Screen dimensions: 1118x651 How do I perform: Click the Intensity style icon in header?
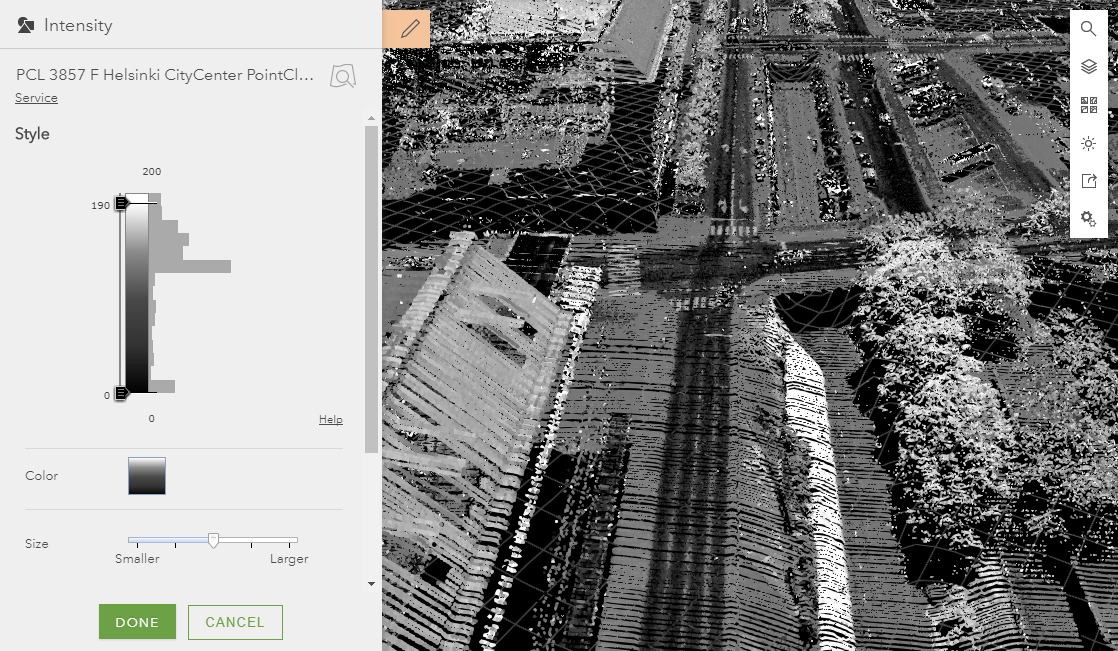coord(26,26)
